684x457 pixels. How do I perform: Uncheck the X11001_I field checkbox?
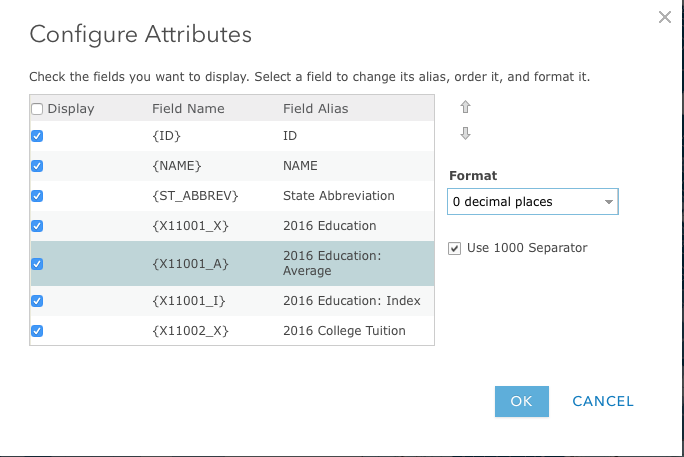pos(37,301)
